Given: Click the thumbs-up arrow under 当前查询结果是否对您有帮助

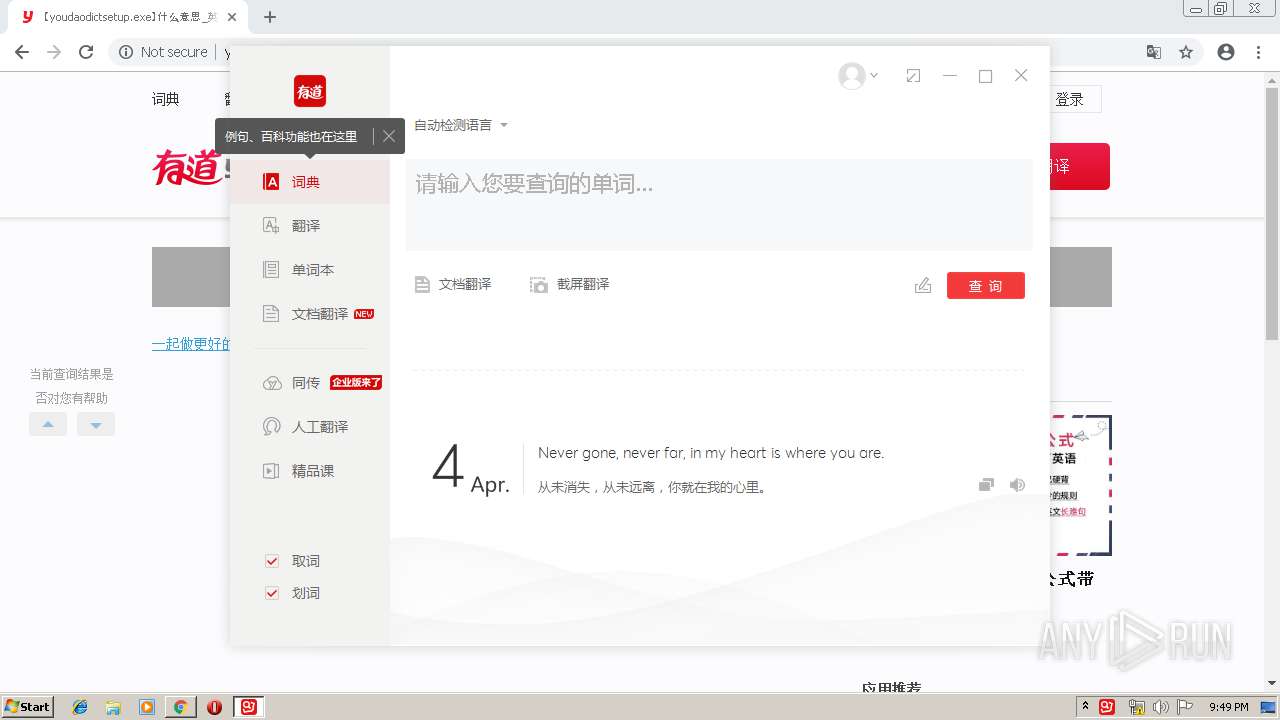Looking at the screenshot, I should [x=48, y=424].
